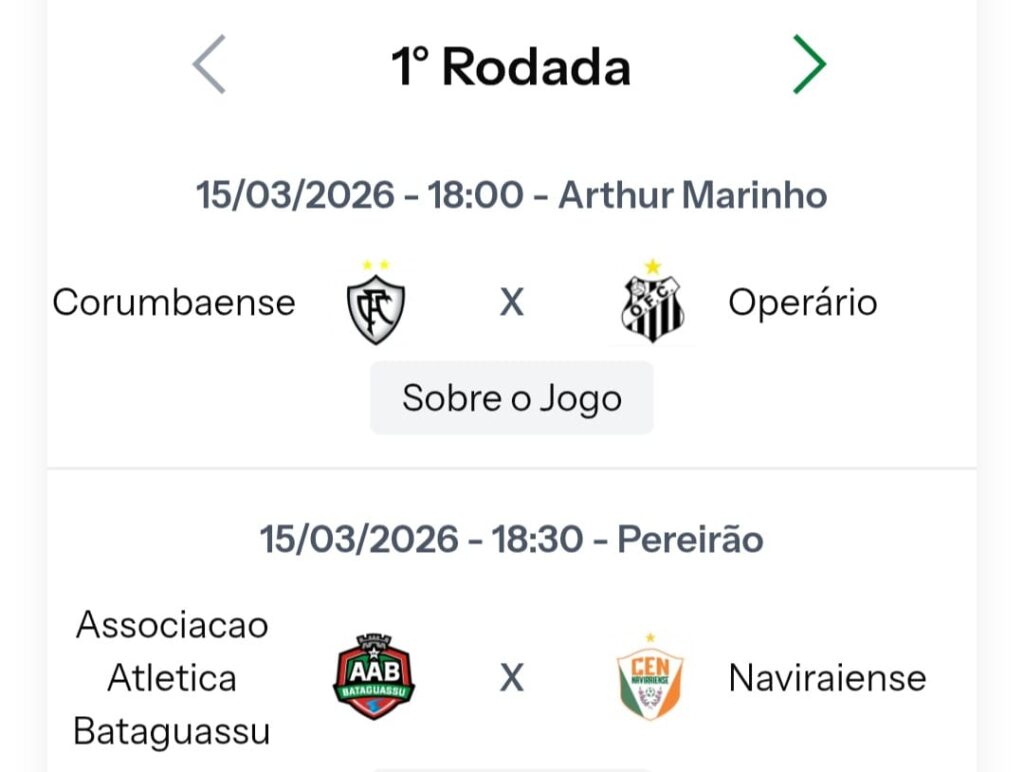The width and height of the screenshot is (1024, 772).
Task: Tap the Corumbaense club crest
Action: (375, 309)
